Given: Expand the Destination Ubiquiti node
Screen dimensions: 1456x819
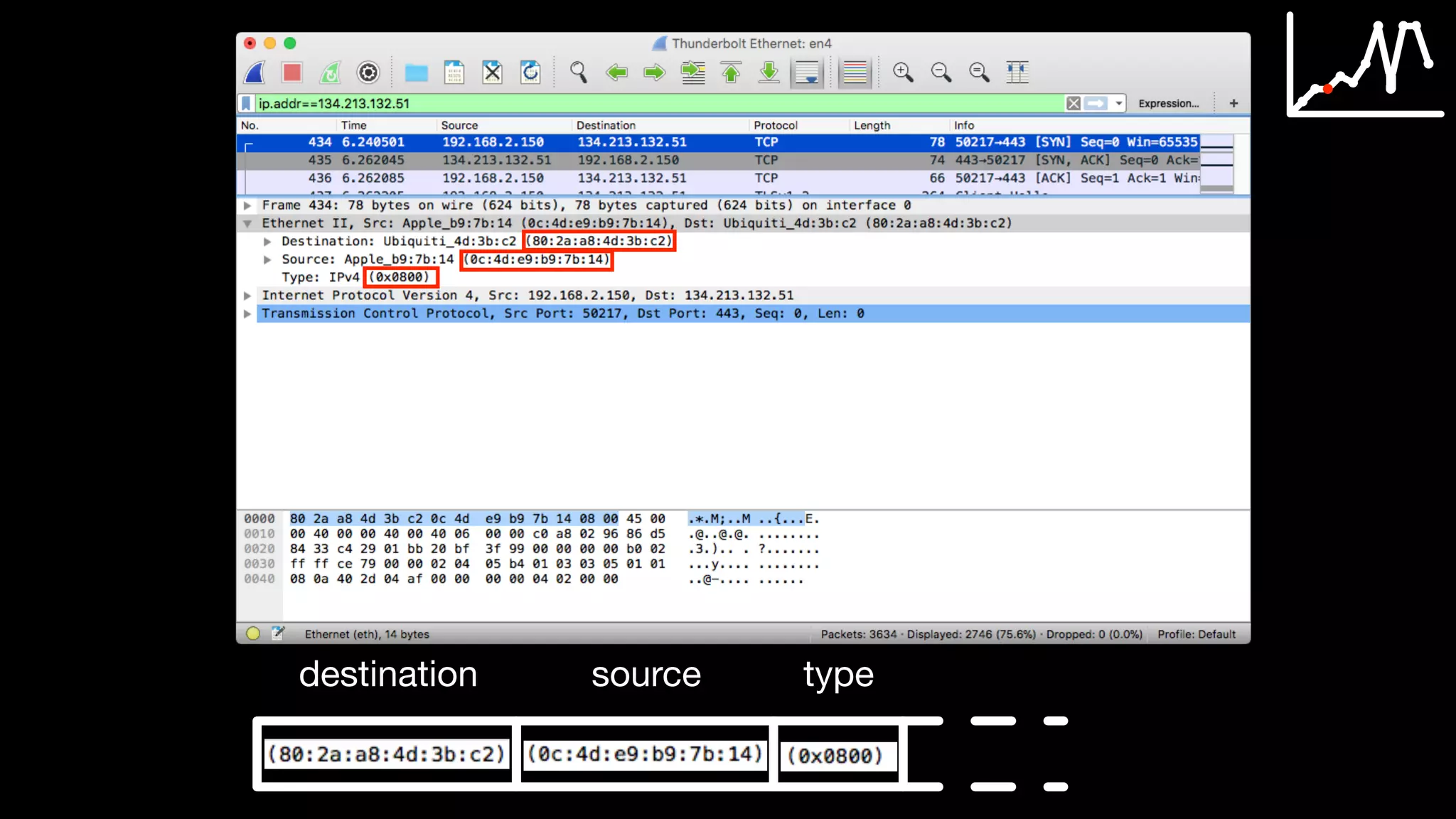Looking at the screenshot, I should click(267, 242).
